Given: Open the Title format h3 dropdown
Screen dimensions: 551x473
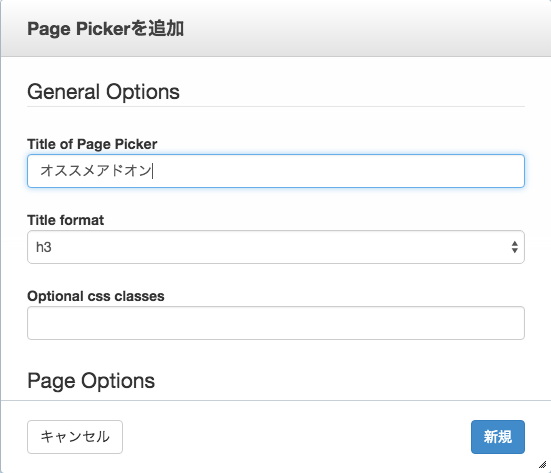Looking at the screenshot, I should (x=276, y=247).
